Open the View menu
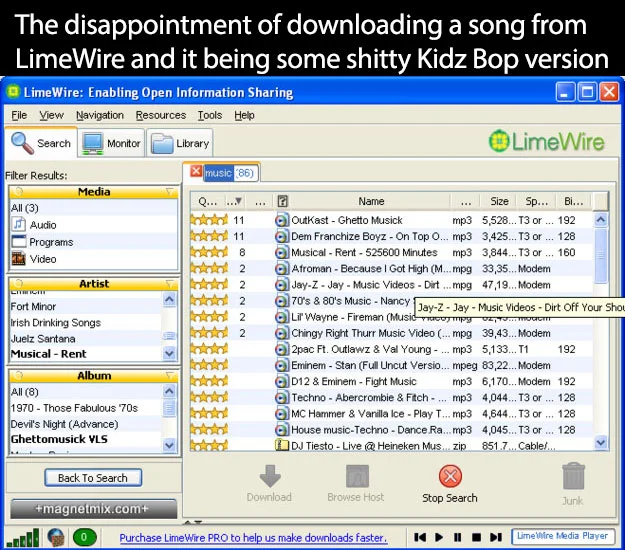This screenshot has height=550, width=625. click(x=51, y=115)
